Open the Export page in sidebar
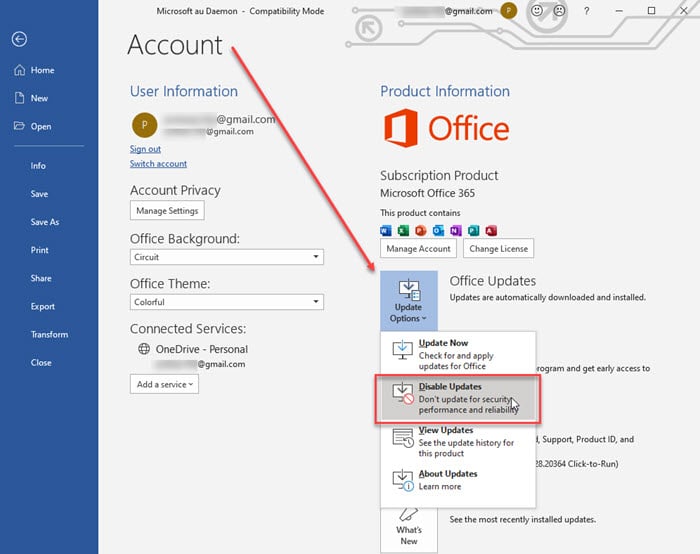 43,306
